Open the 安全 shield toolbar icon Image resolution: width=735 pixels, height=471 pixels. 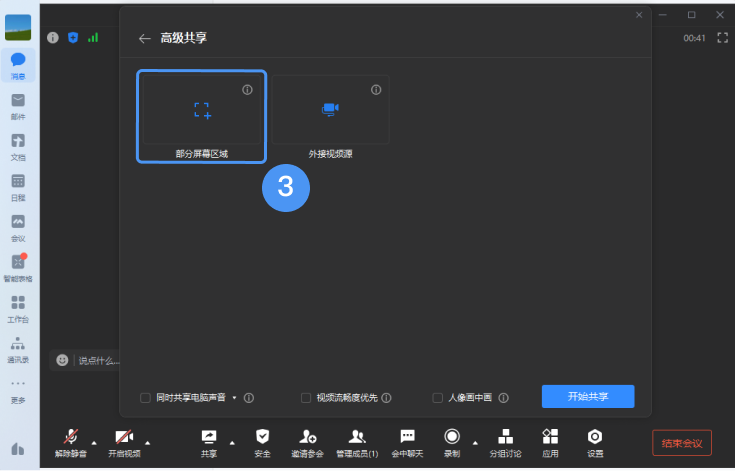click(262, 443)
